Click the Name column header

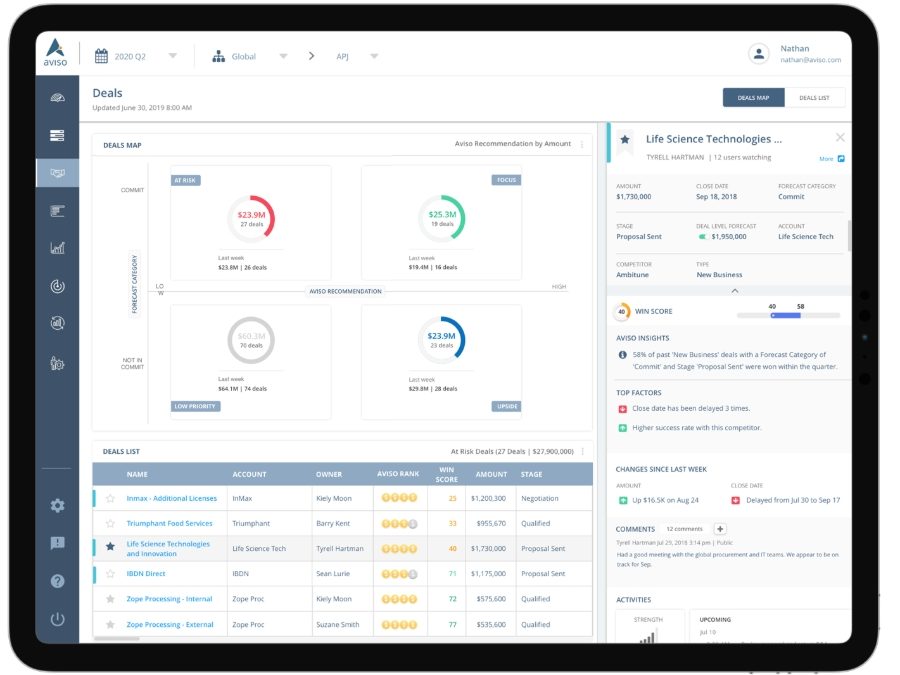137,475
